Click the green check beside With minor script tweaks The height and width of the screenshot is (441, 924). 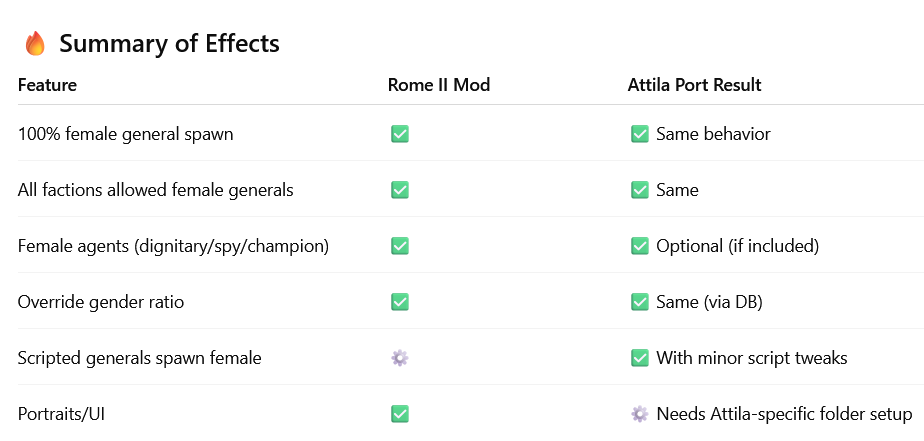pyautogui.click(x=640, y=358)
